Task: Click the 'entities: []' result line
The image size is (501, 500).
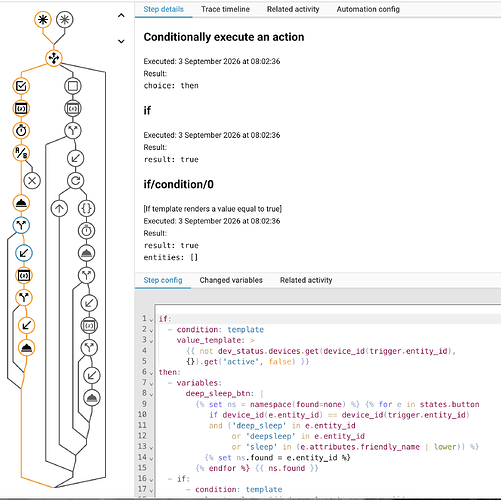Action: coord(171,257)
